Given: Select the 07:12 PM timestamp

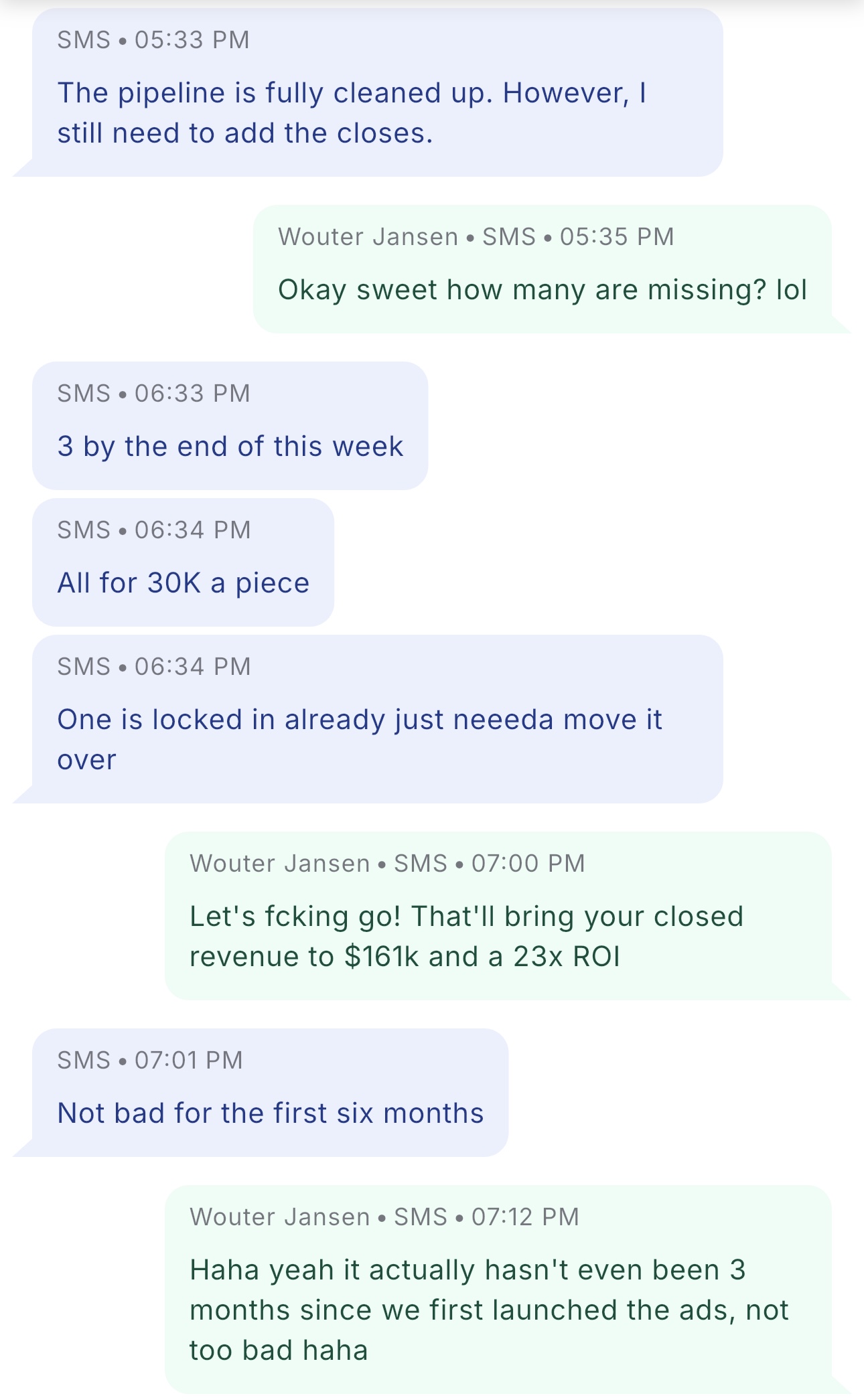Looking at the screenshot, I should pyautogui.click(x=525, y=1217).
